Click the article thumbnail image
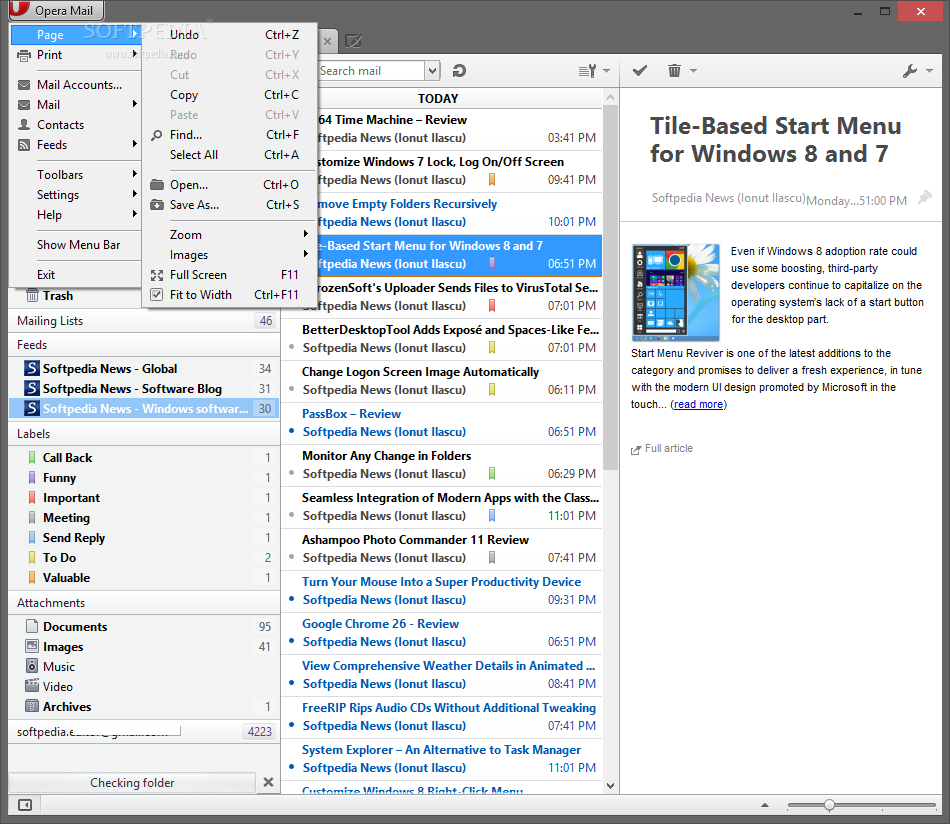 676,292
